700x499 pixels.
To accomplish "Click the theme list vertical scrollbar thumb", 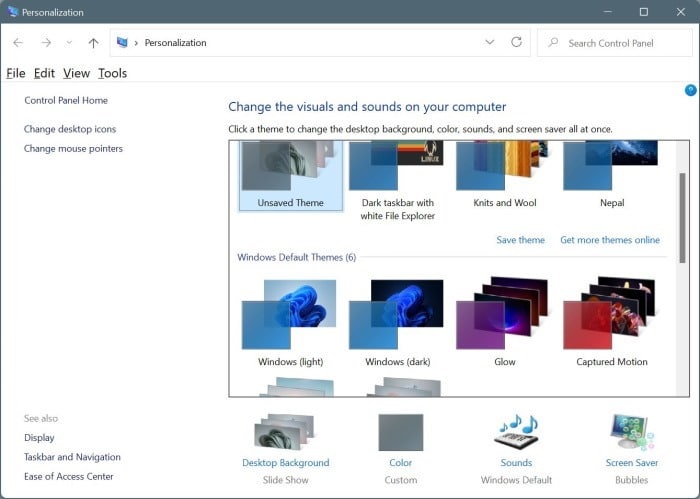I will [682, 218].
